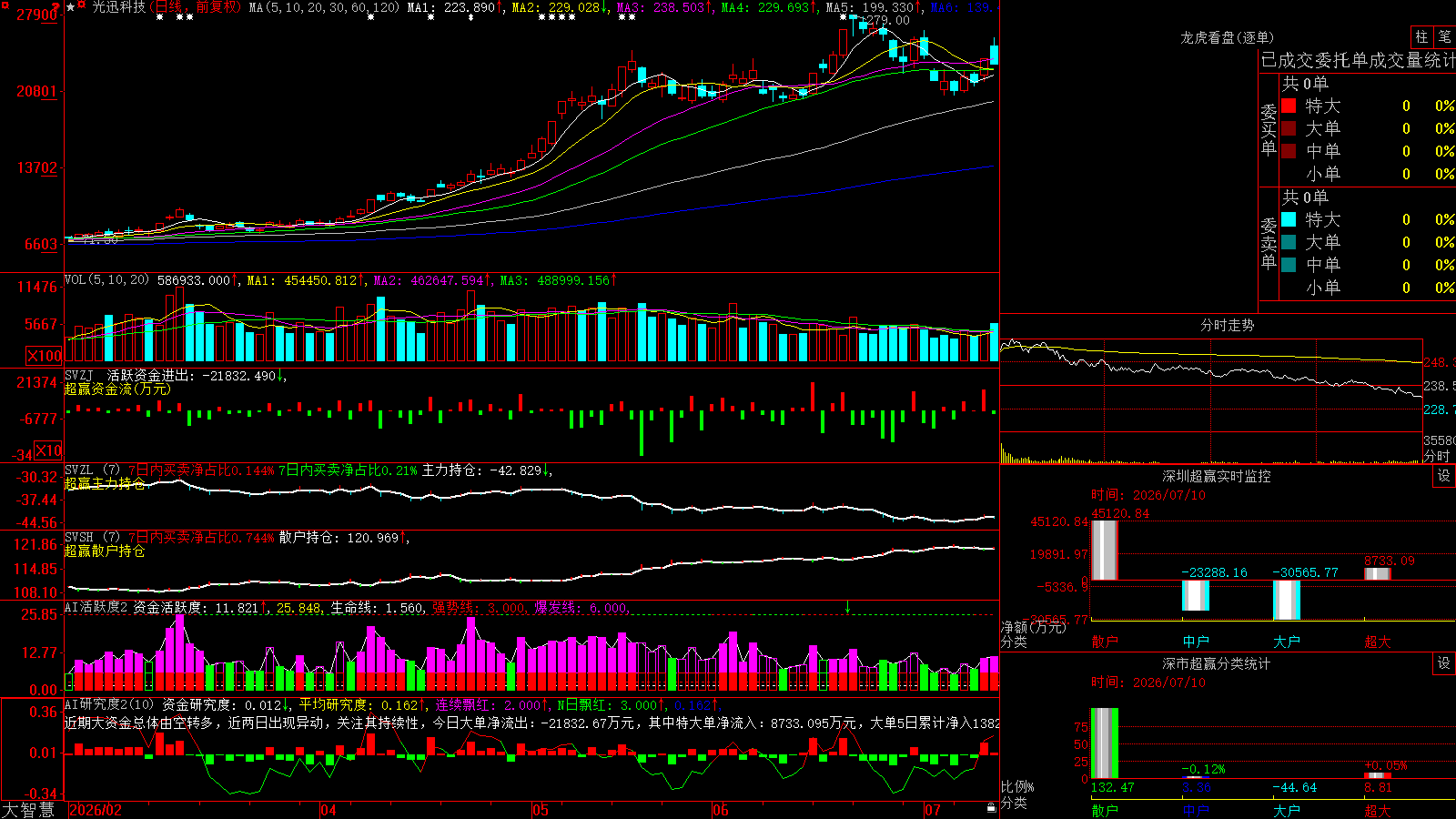The image size is (1456, 819).
Task: Select 中户 category in 深圳超赢实时监控
Action: click(x=1196, y=642)
